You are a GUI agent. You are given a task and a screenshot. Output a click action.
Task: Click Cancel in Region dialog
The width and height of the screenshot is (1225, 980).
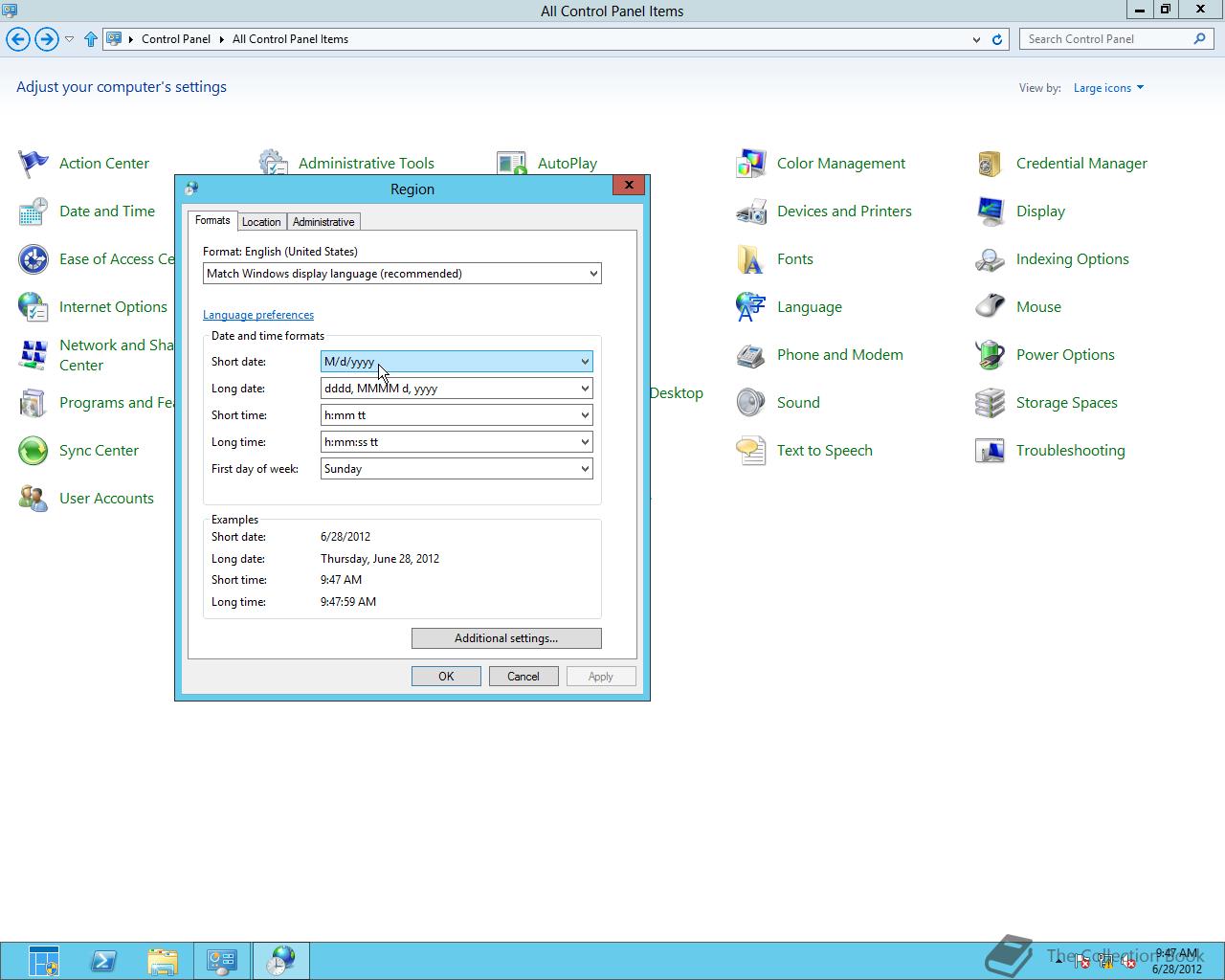[x=523, y=677]
